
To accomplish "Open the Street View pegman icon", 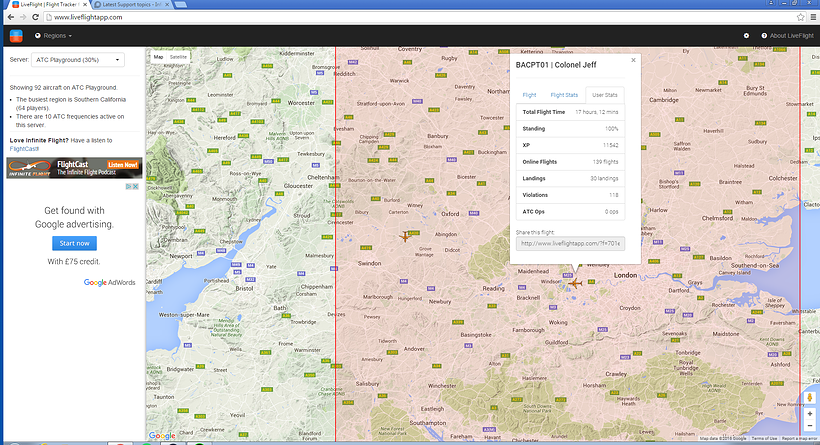I will click(x=810, y=397).
